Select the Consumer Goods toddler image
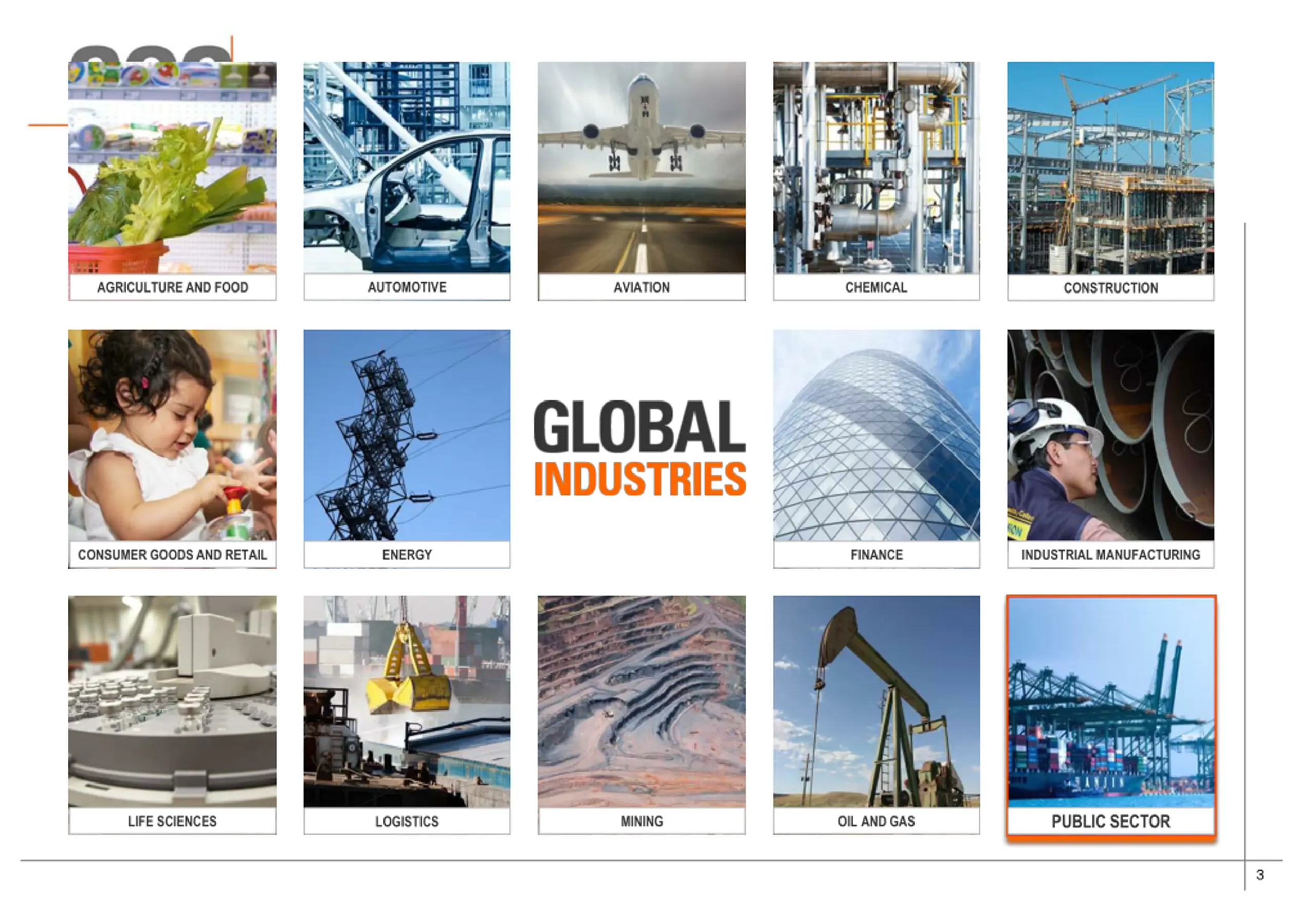The width and height of the screenshot is (1316, 911). tap(172, 435)
